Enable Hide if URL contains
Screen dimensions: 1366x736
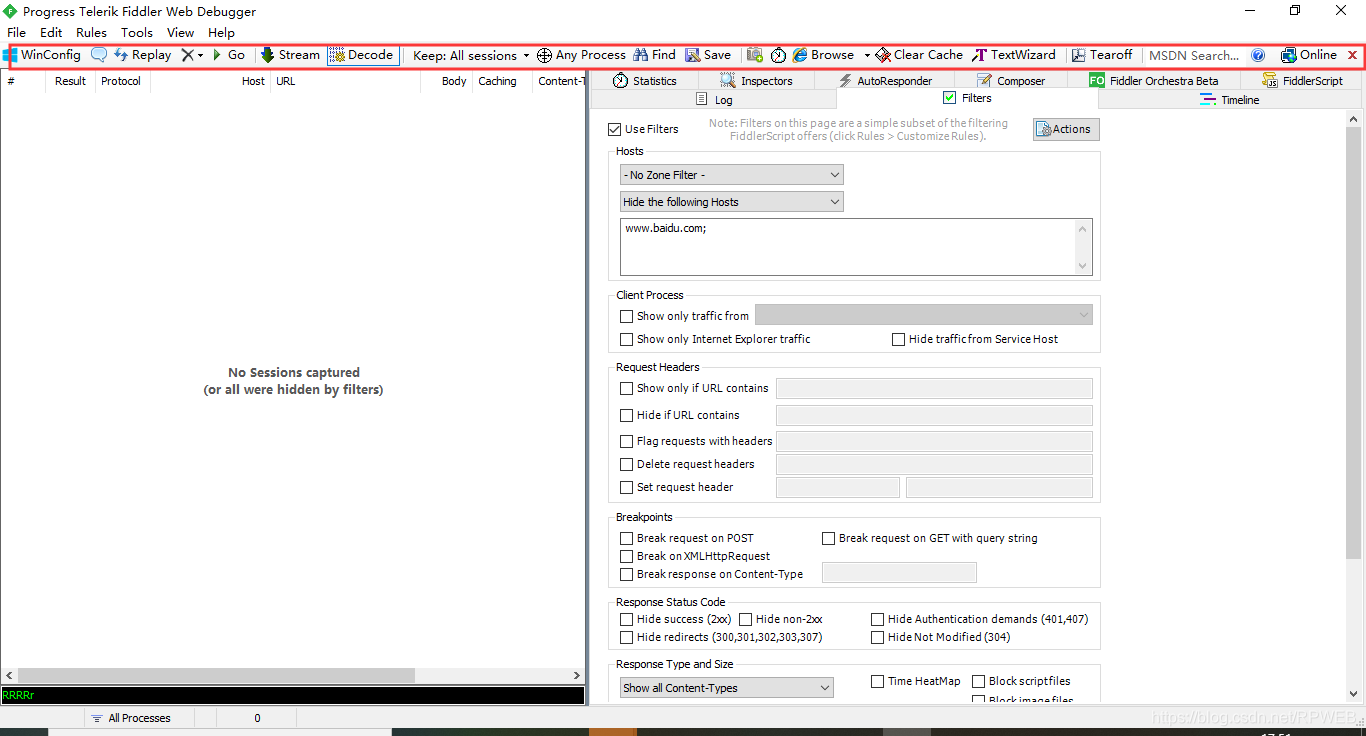point(627,415)
